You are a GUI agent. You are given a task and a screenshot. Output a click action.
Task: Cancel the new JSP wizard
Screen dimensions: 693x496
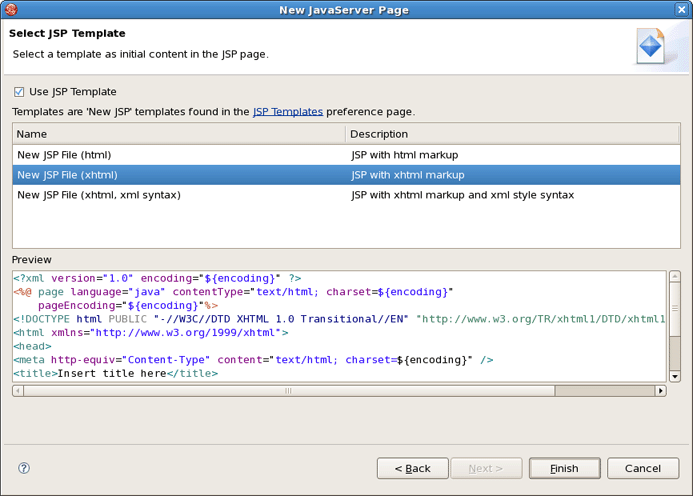tap(643, 468)
